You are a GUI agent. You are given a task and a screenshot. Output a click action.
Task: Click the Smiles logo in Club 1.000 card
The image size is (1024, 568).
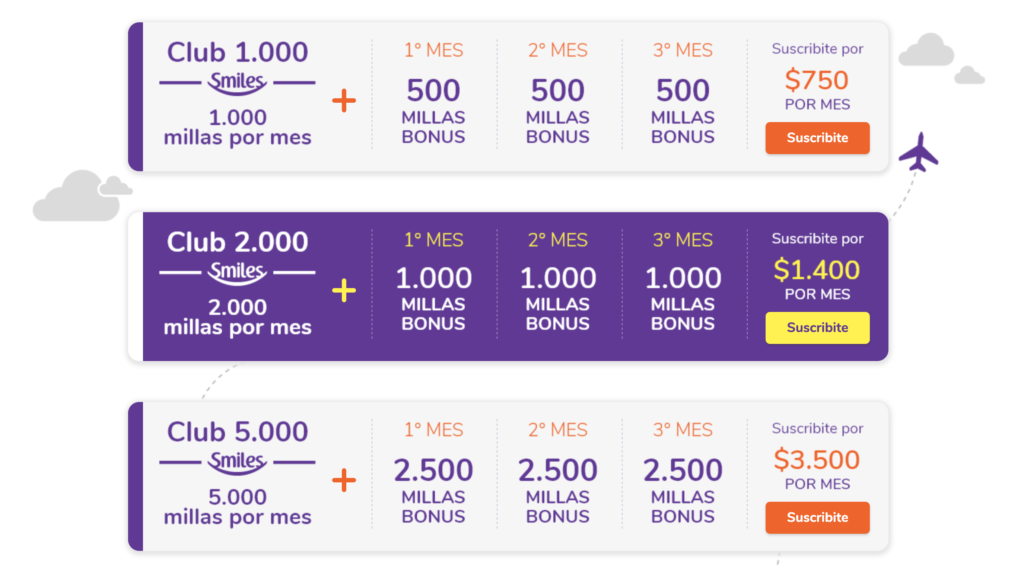coord(237,83)
